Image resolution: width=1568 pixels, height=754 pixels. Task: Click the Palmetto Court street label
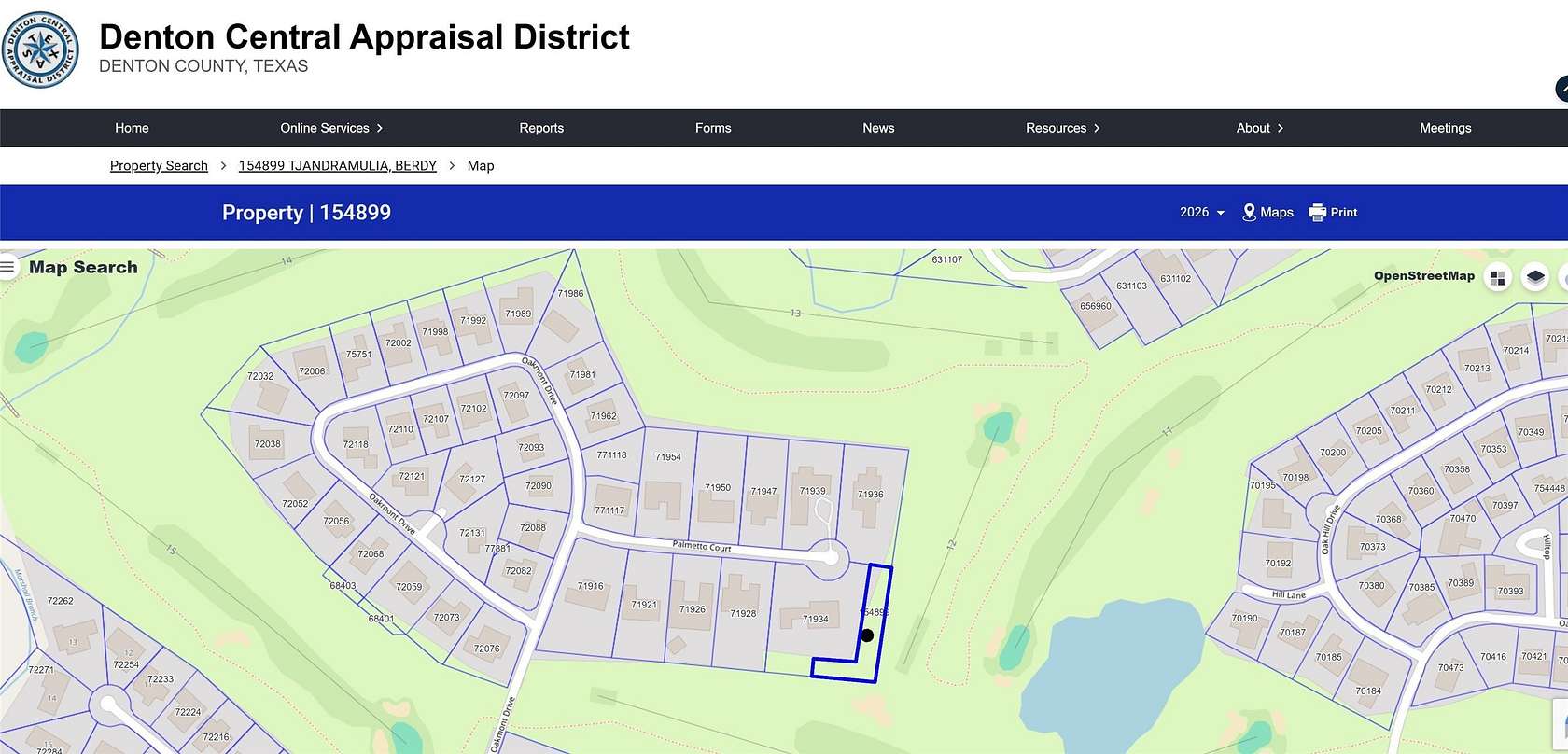(702, 546)
